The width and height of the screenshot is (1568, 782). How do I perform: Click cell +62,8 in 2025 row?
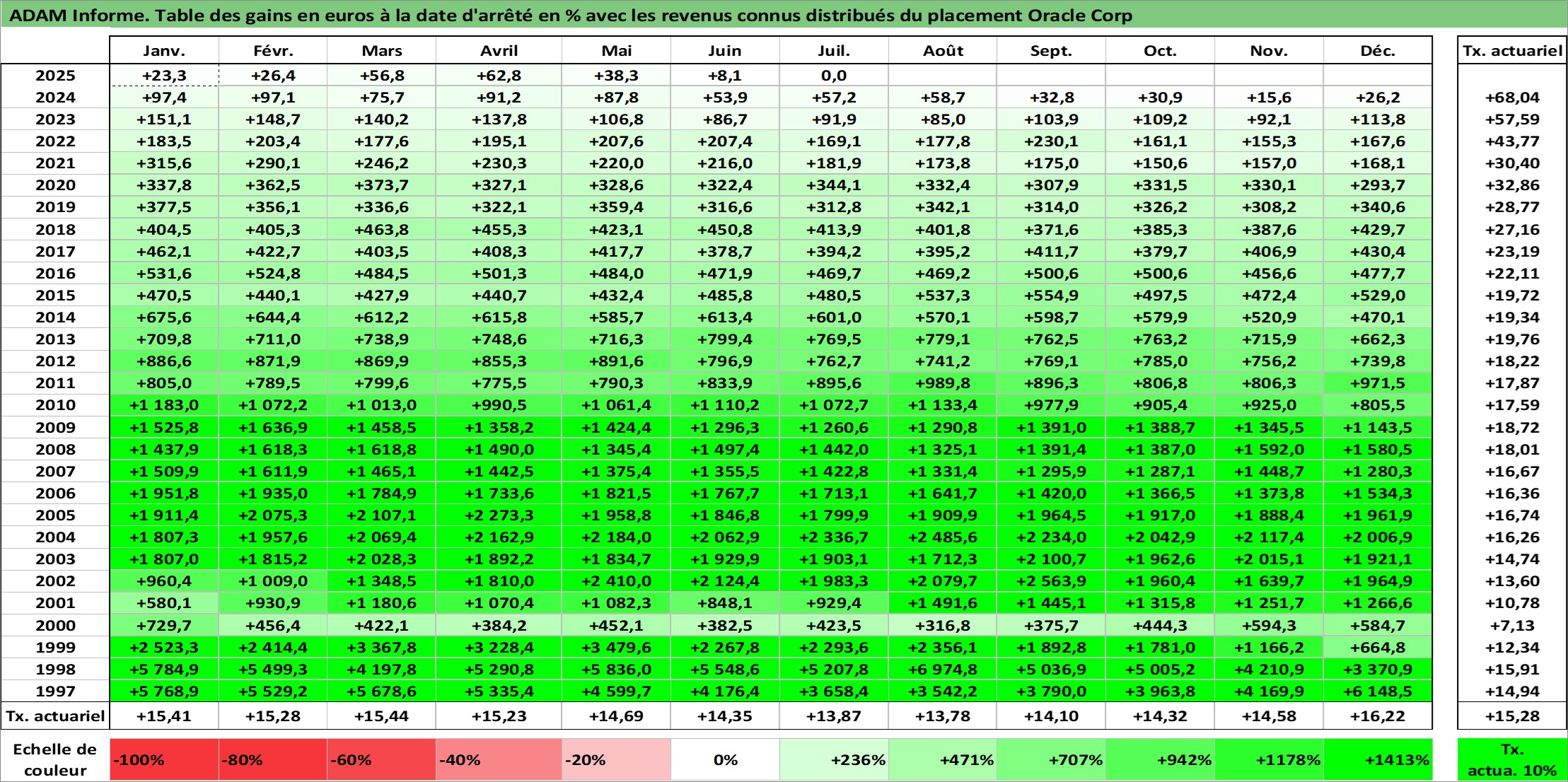(499, 76)
